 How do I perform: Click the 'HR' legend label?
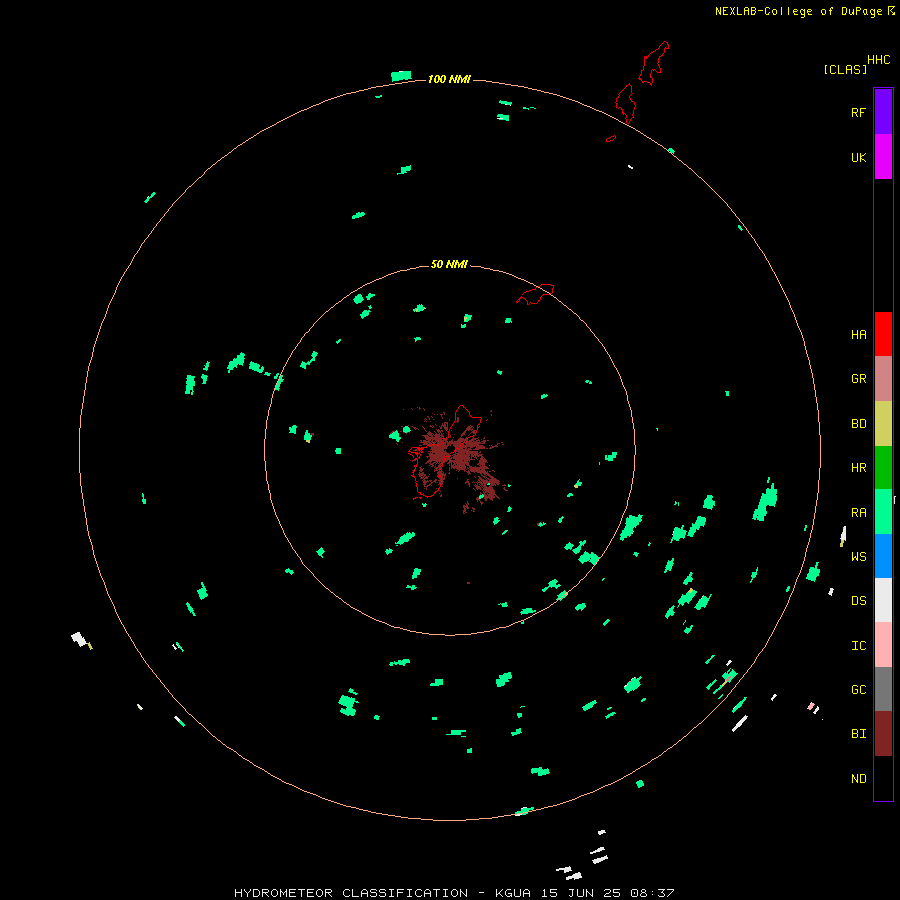pyautogui.click(x=858, y=468)
